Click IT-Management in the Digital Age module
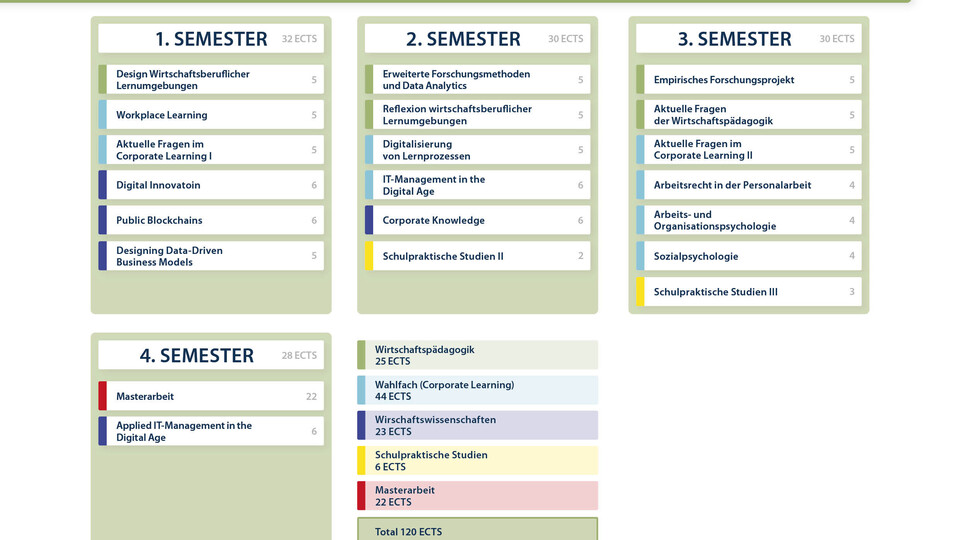The image size is (960, 540). [x=478, y=185]
